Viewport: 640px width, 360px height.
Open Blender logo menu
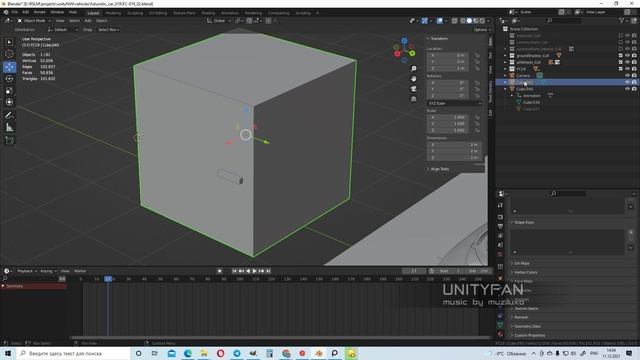[6, 12]
